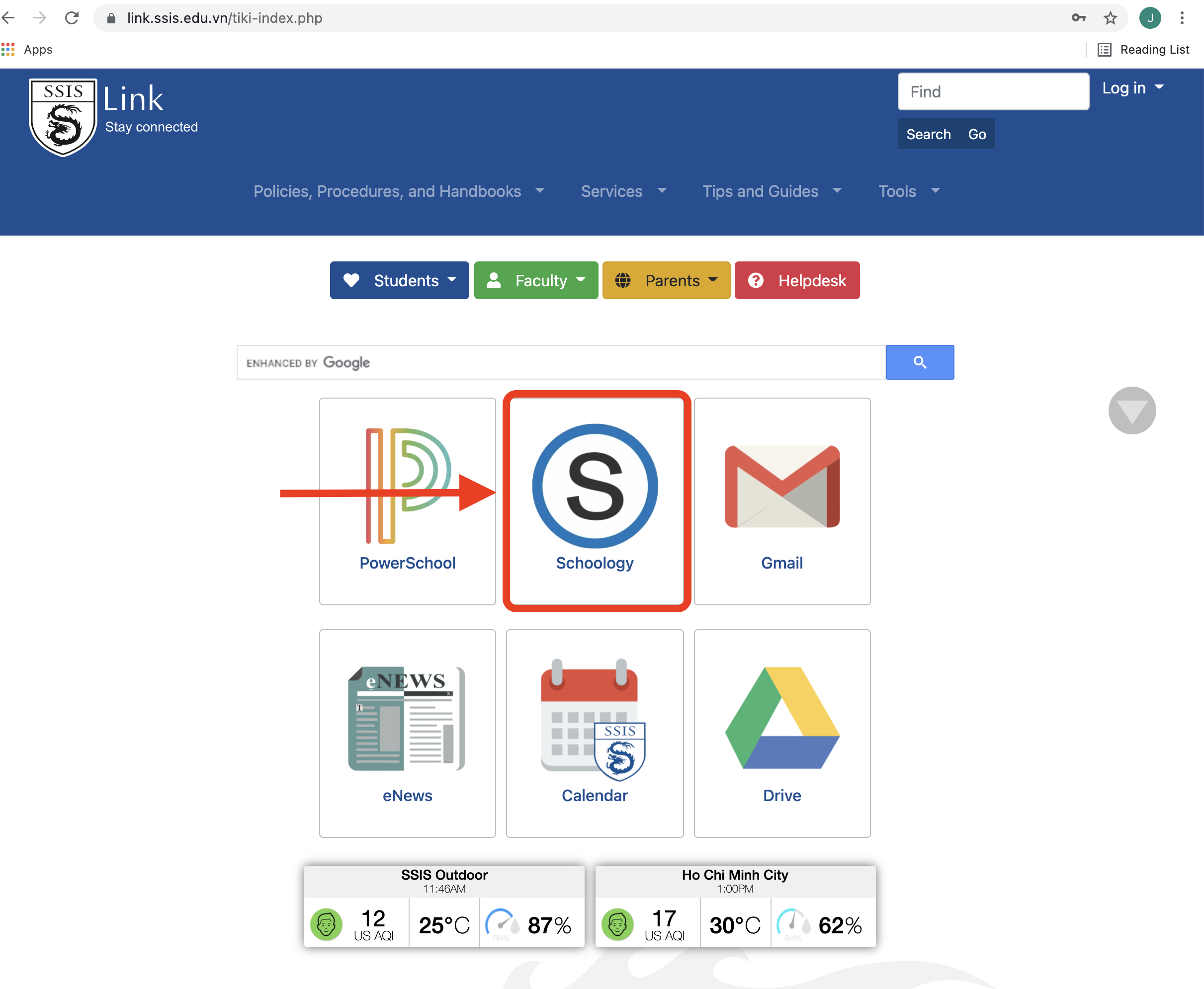Click the Go button
Screen dimensions: 1204x989
click(977, 135)
